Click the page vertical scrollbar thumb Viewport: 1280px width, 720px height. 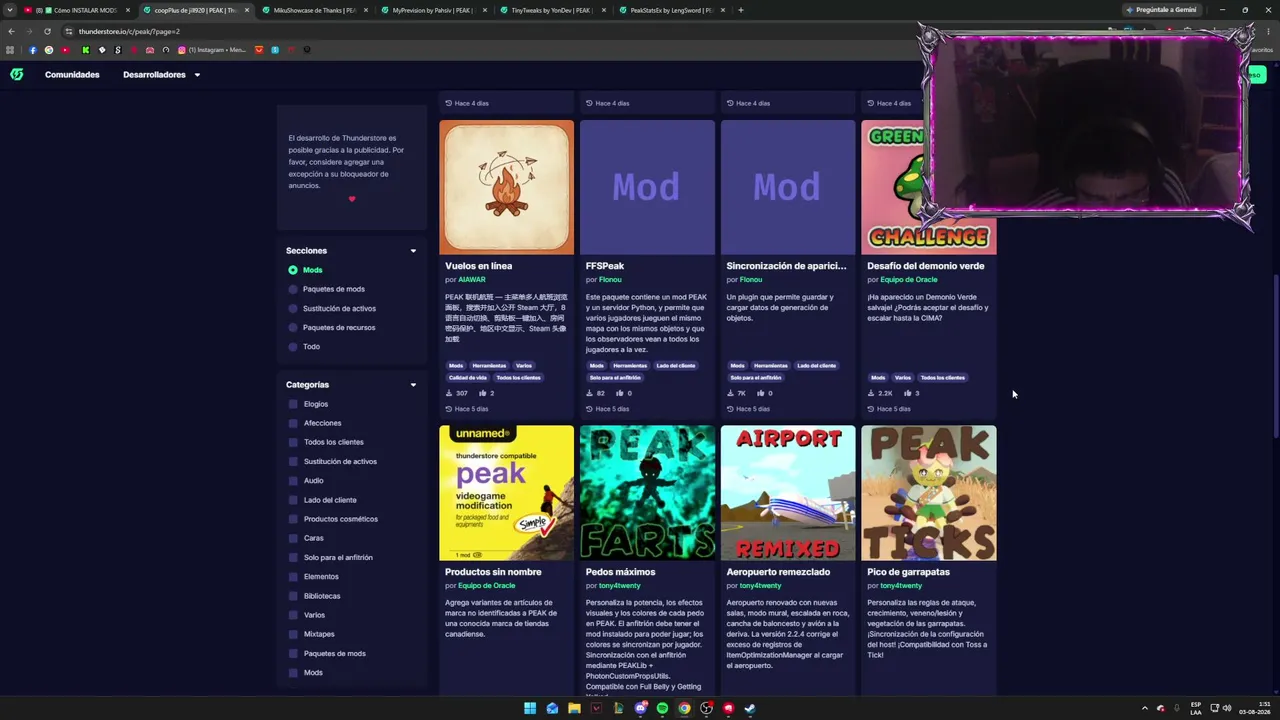1276,355
